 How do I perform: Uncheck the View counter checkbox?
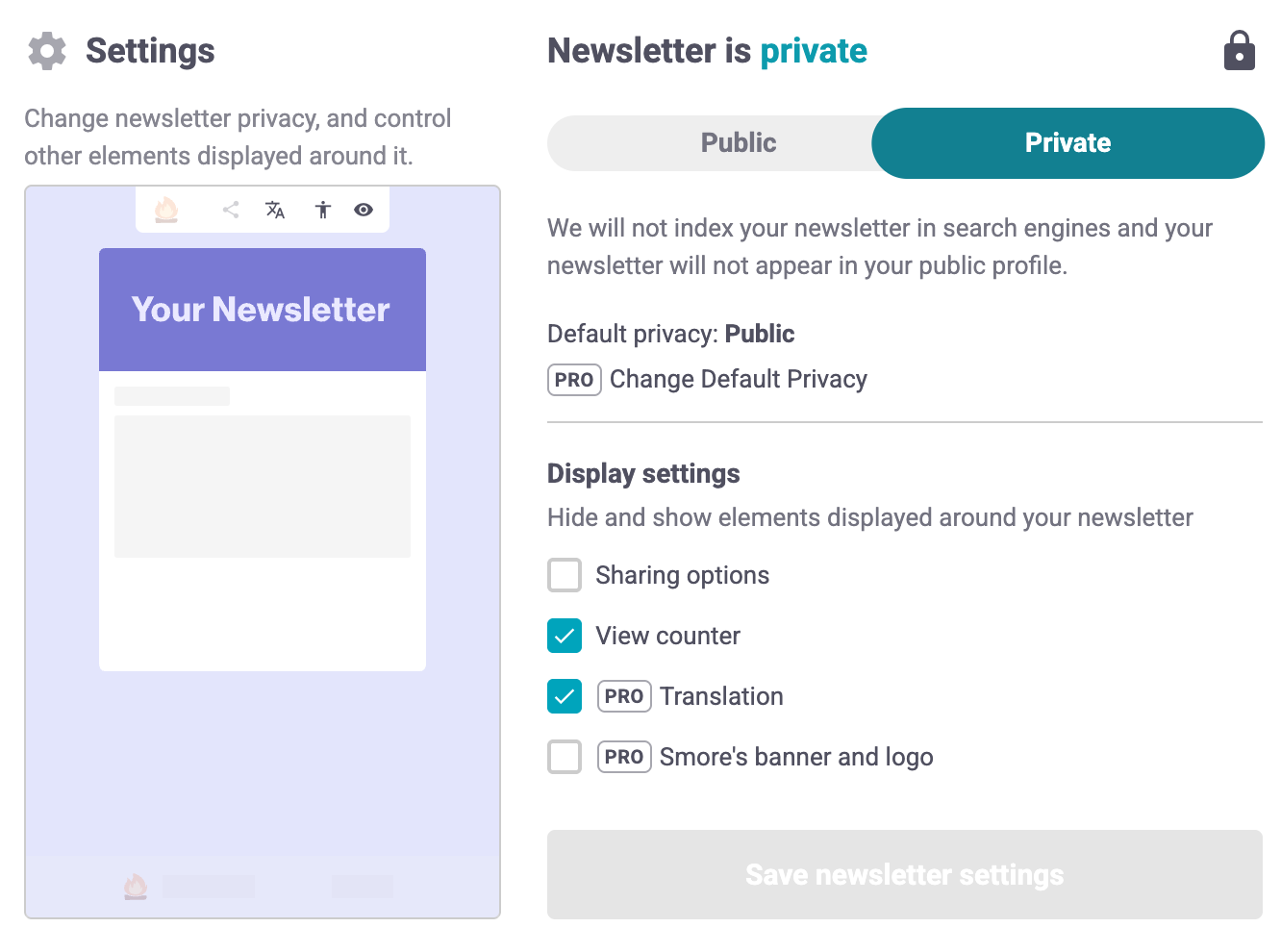click(x=565, y=636)
